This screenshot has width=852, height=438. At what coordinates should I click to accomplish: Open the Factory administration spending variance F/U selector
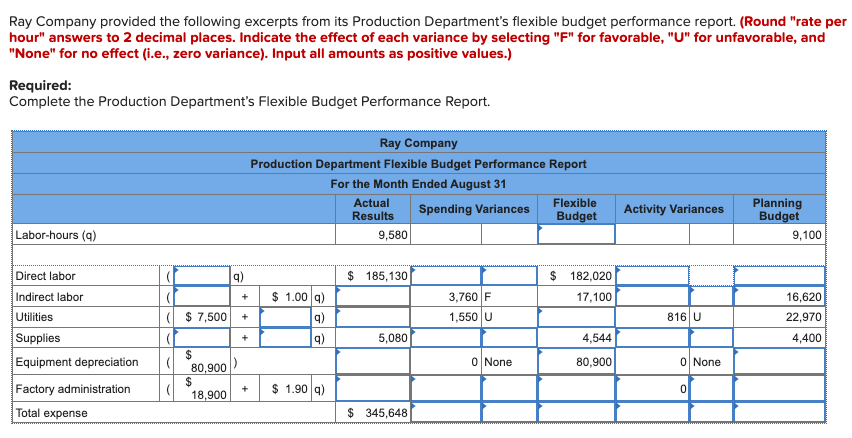point(509,389)
